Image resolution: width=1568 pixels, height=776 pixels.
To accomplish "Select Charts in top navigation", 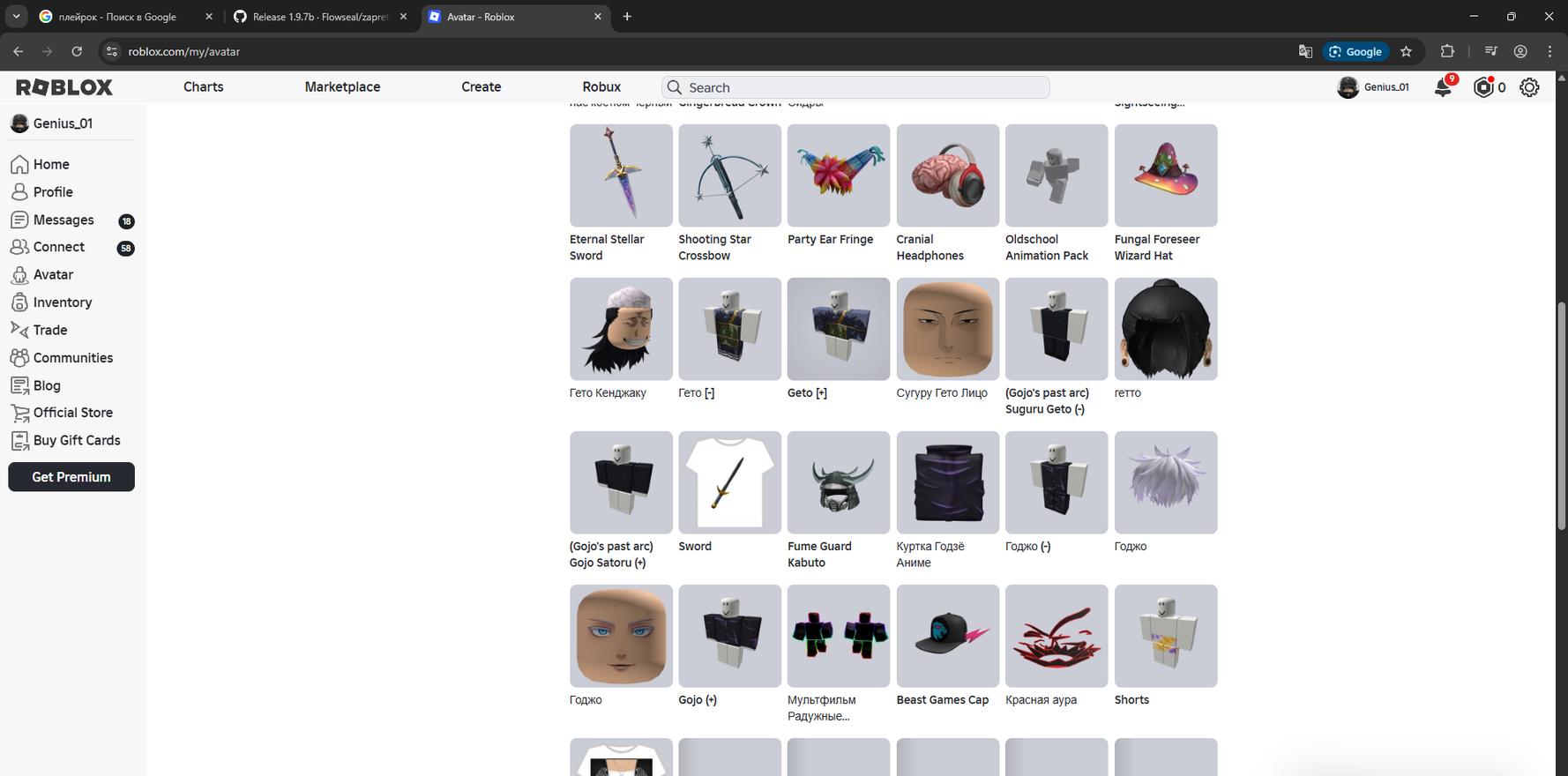I will [203, 87].
